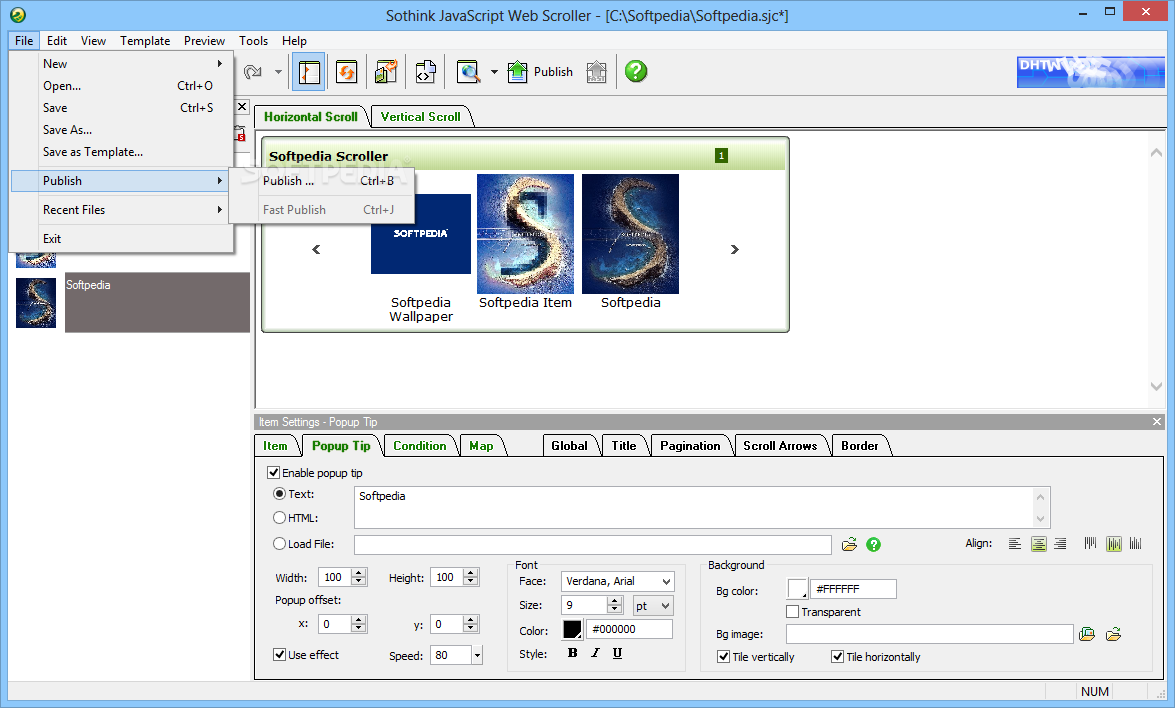Align popup text to center
1175x708 pixels.
[x=1039, y=544]
